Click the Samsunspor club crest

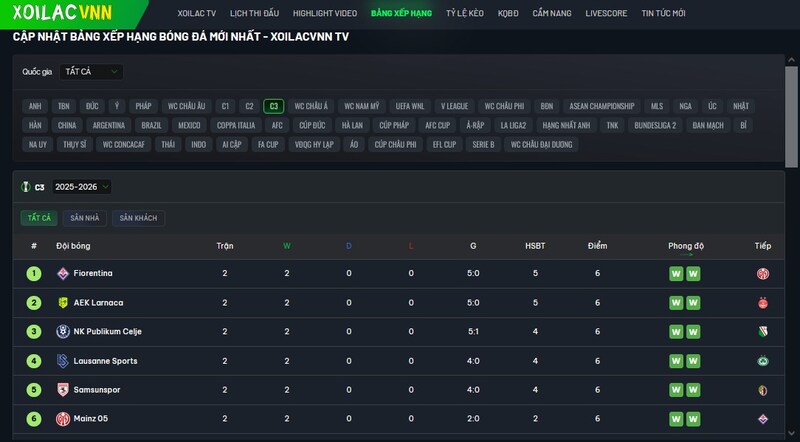click(x=62, y=389)
